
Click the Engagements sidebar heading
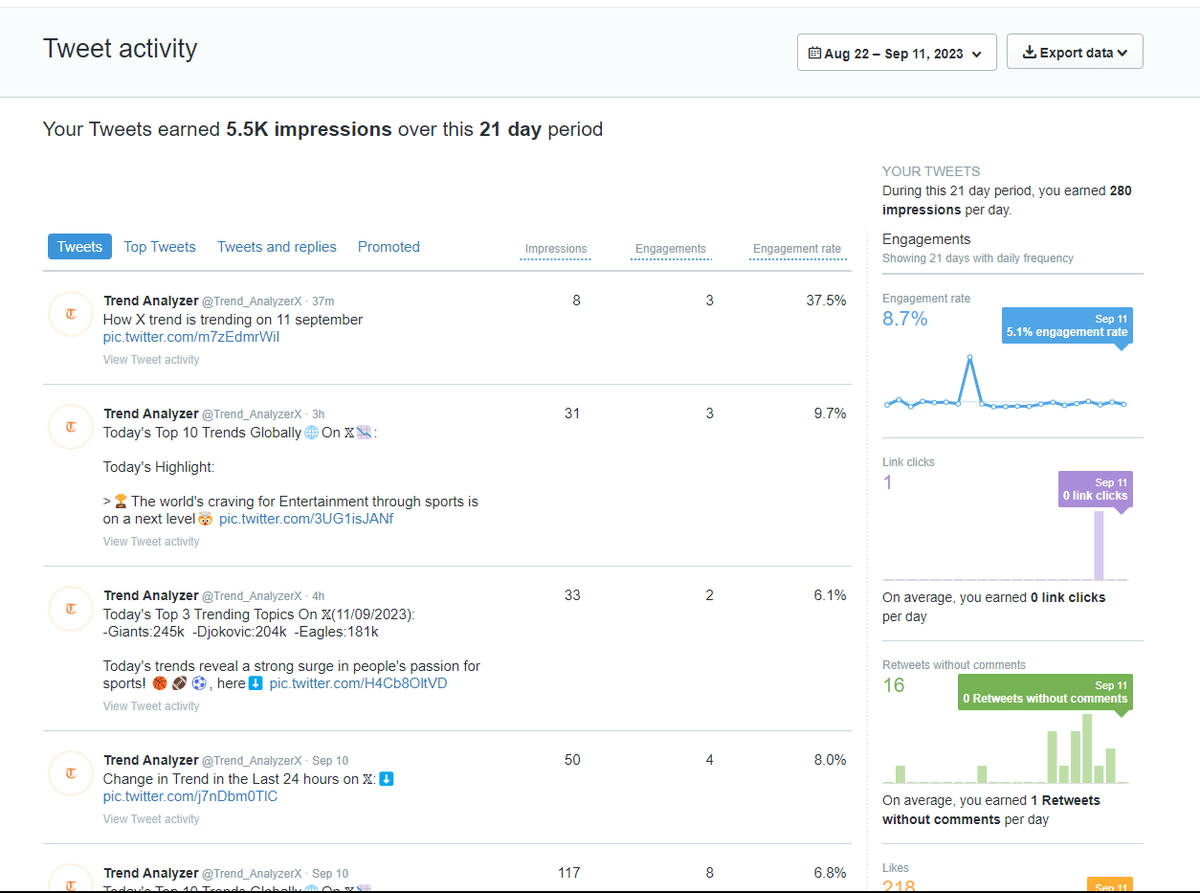(926, 240)
